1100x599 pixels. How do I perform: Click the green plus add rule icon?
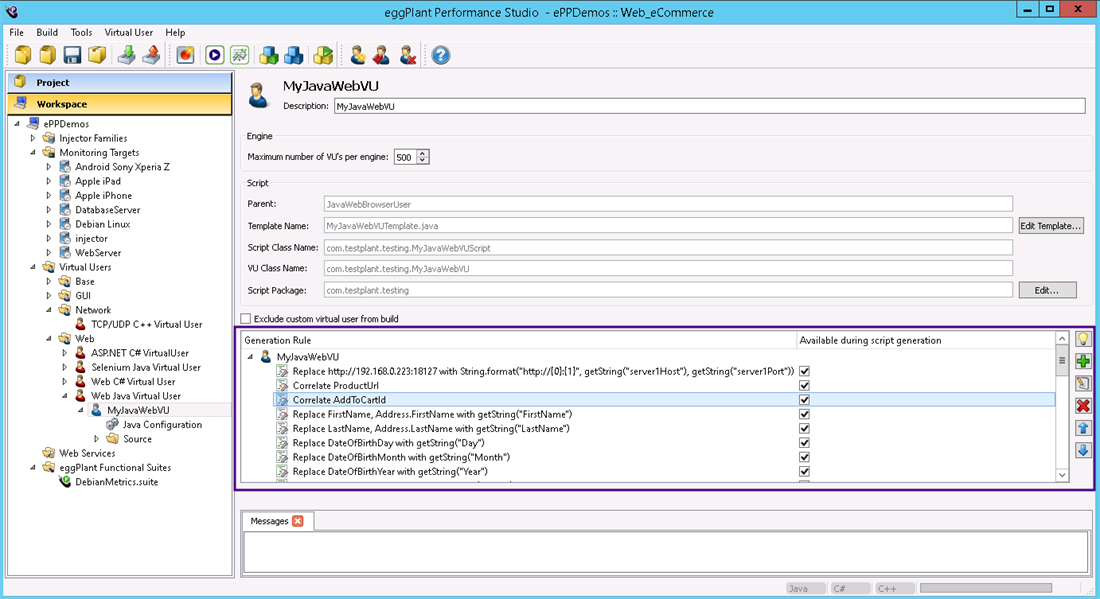pos(1082,361)
